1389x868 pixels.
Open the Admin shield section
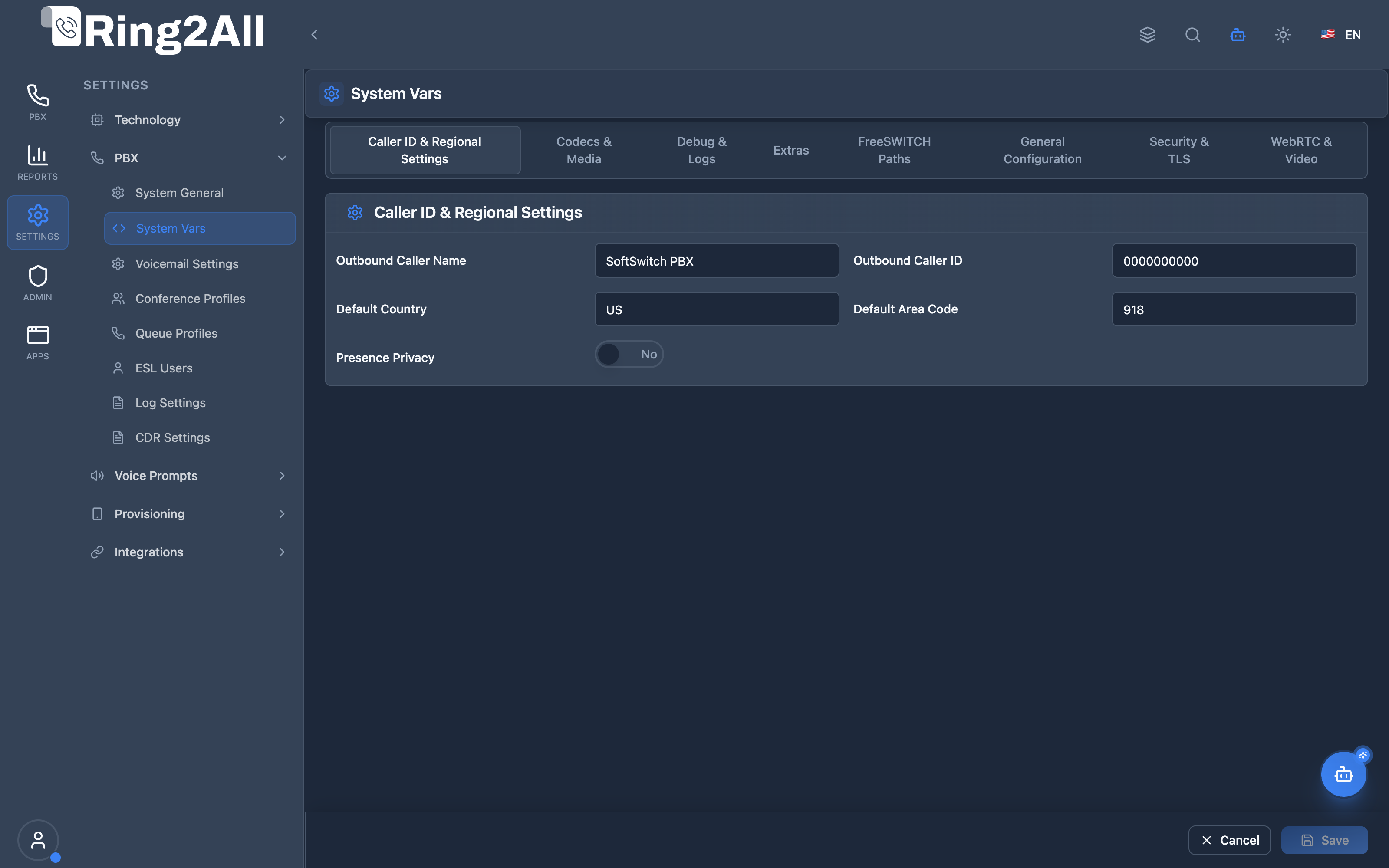(x=37, y=283)
